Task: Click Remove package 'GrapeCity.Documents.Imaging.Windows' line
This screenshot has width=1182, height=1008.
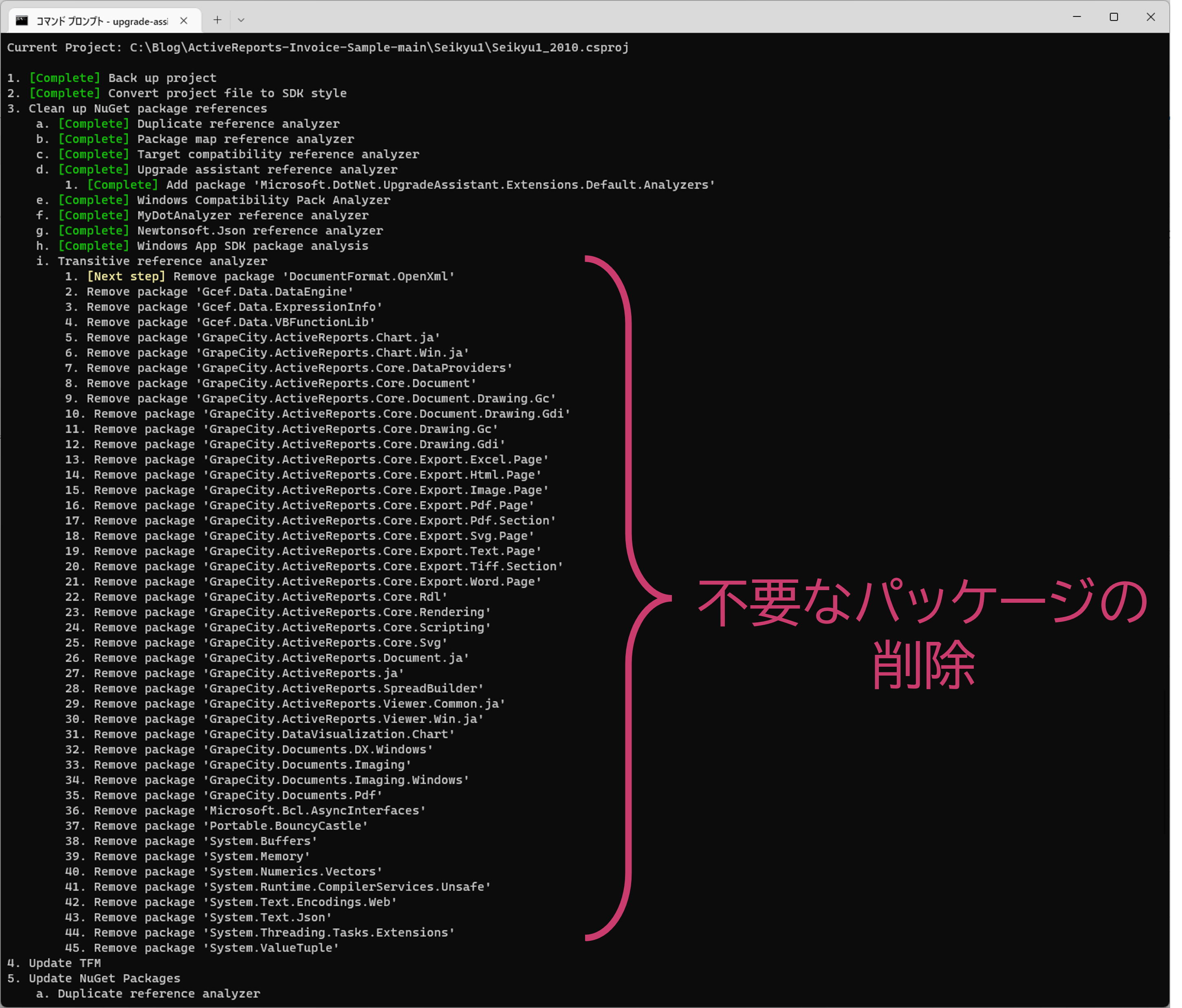Action: (x=267, y=780)
